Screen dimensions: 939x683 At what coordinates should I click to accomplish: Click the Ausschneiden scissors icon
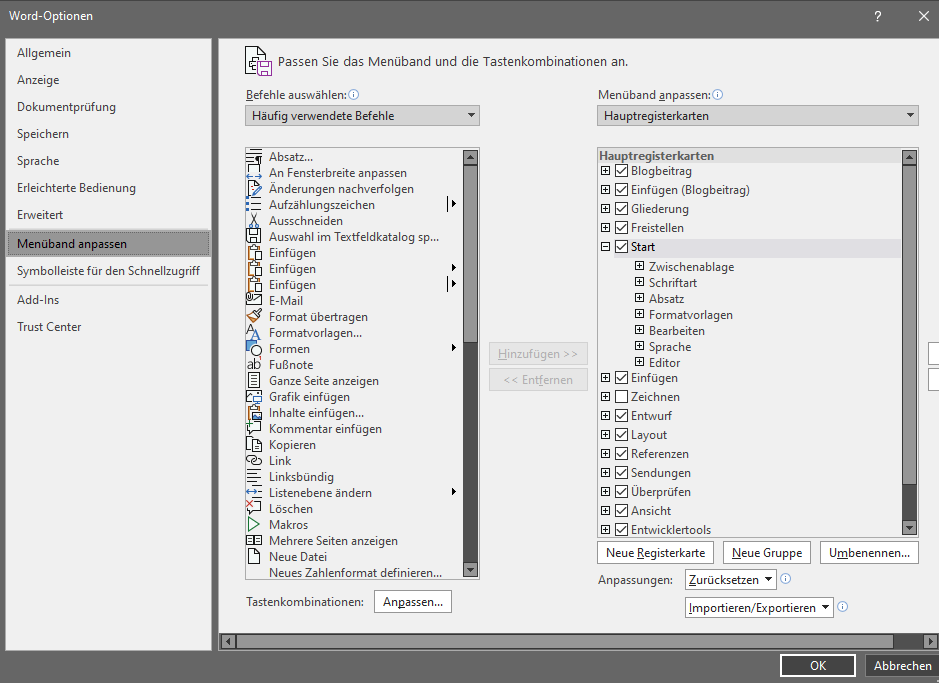pyautogui.click(x=254, y=221)
